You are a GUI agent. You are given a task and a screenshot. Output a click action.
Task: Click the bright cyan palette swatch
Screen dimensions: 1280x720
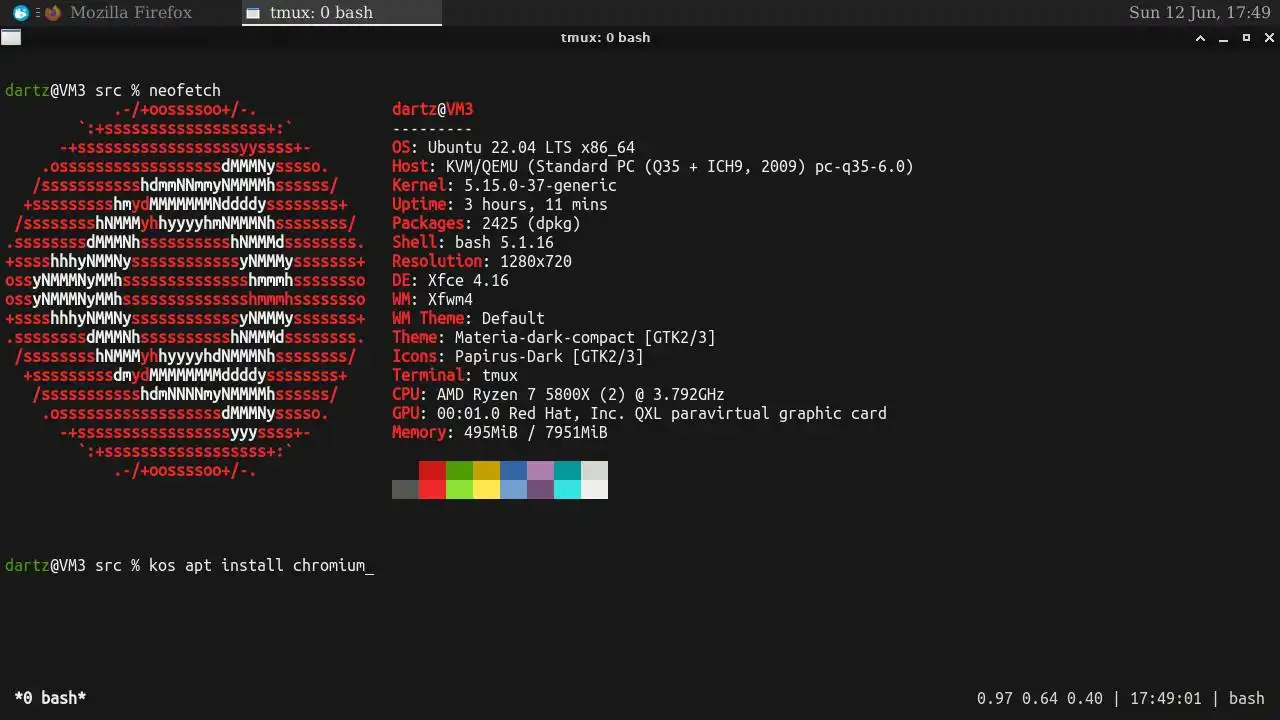click(x=567, y=490)
